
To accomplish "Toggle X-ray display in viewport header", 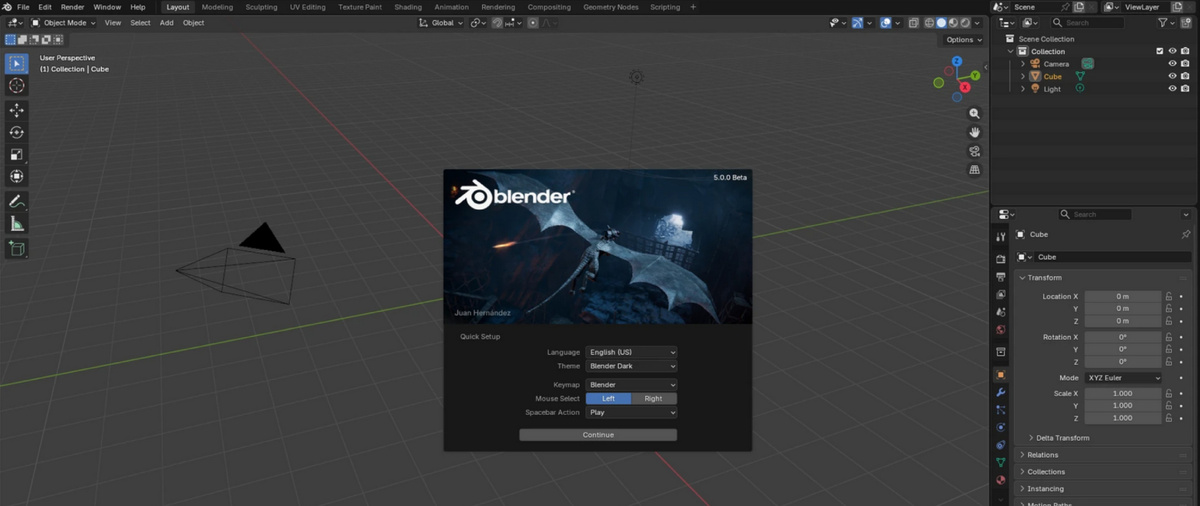I will click(x=915, y=22).
